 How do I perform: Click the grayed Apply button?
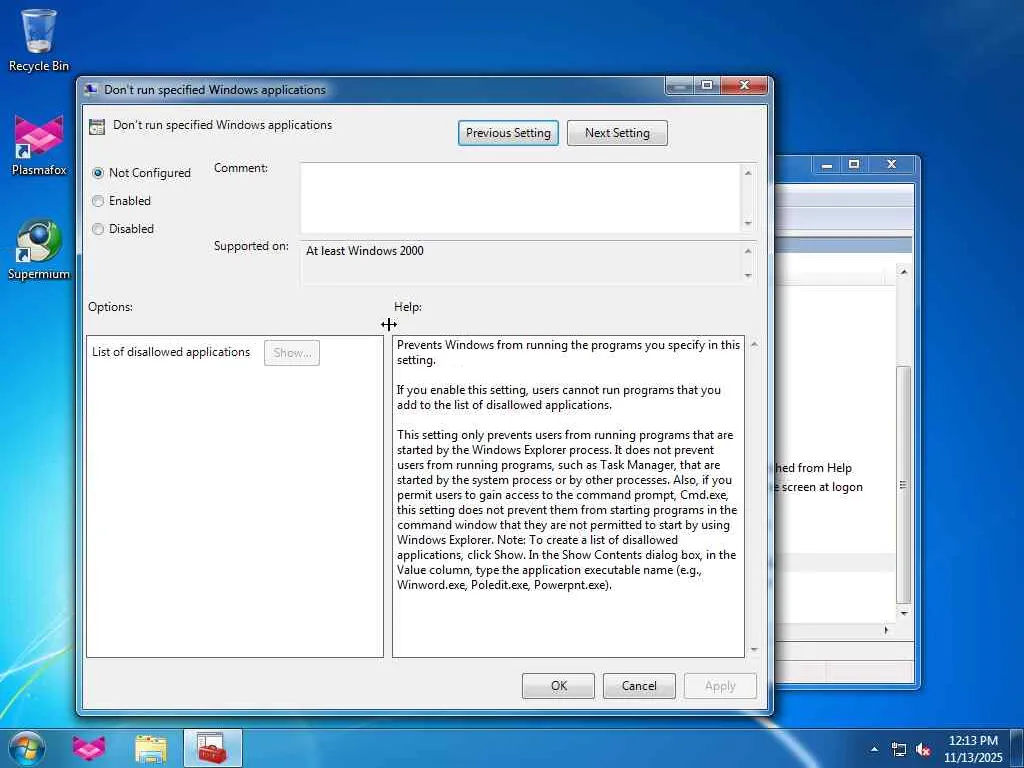(x=720, y=686)
